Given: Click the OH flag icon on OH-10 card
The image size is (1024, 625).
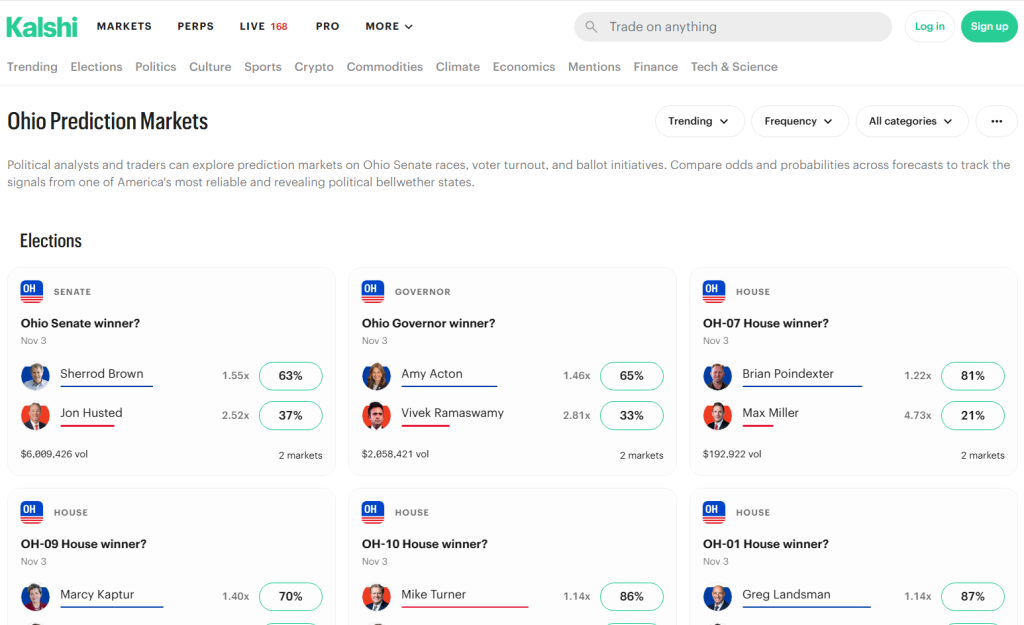Looking at the screenshot, I should [x=373, y=512].
